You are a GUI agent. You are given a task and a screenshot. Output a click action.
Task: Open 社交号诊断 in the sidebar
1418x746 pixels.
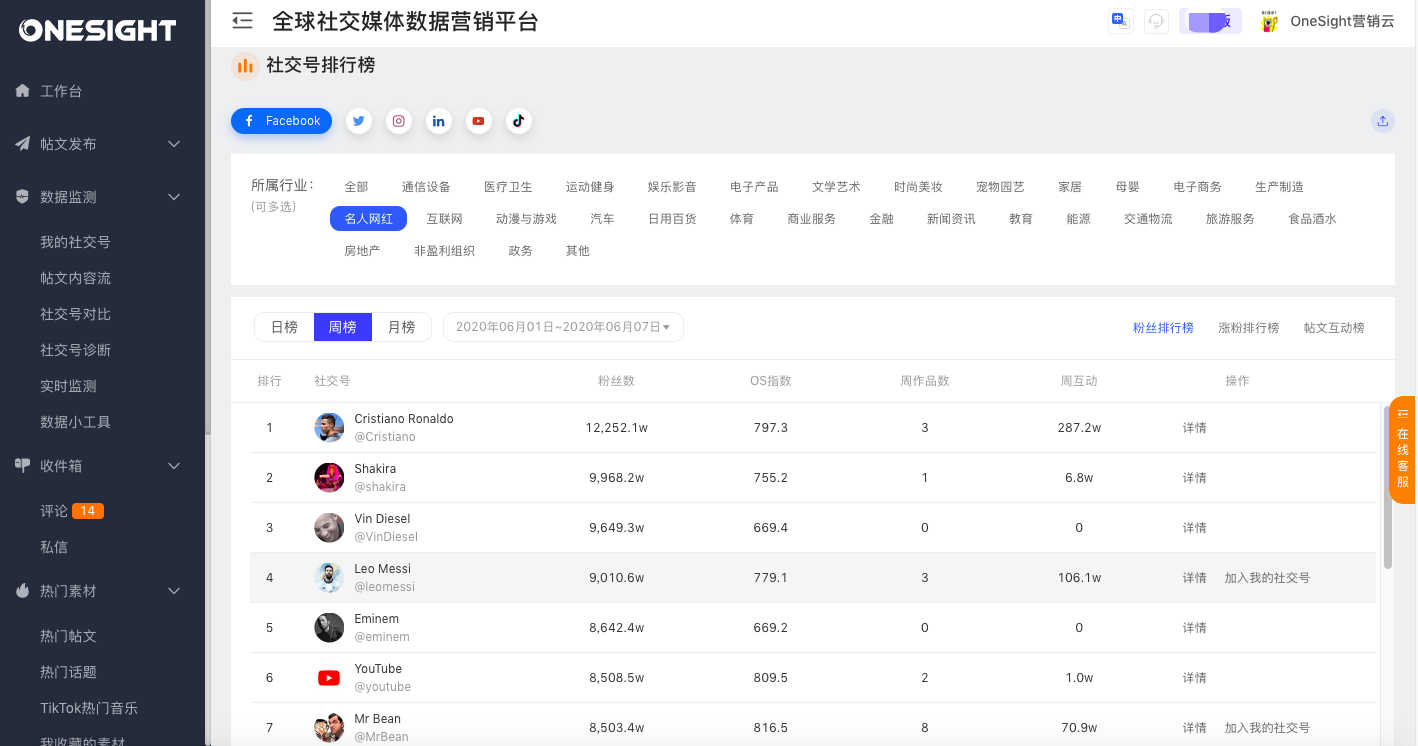coord(75,350)
